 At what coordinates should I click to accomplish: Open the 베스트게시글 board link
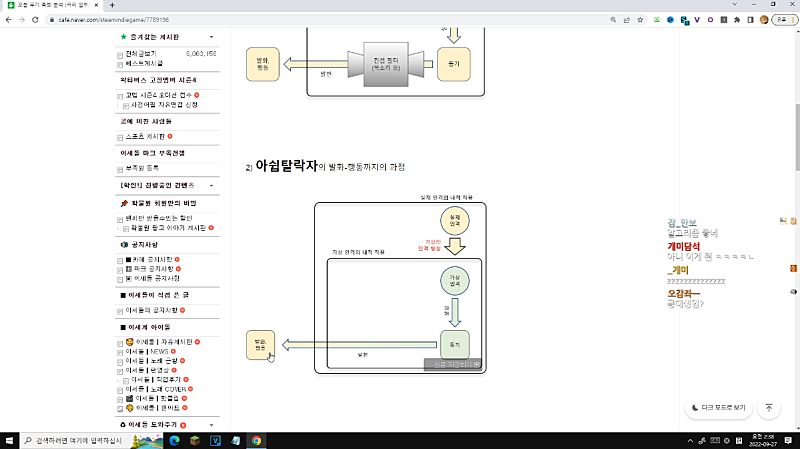tap(144, 63)
